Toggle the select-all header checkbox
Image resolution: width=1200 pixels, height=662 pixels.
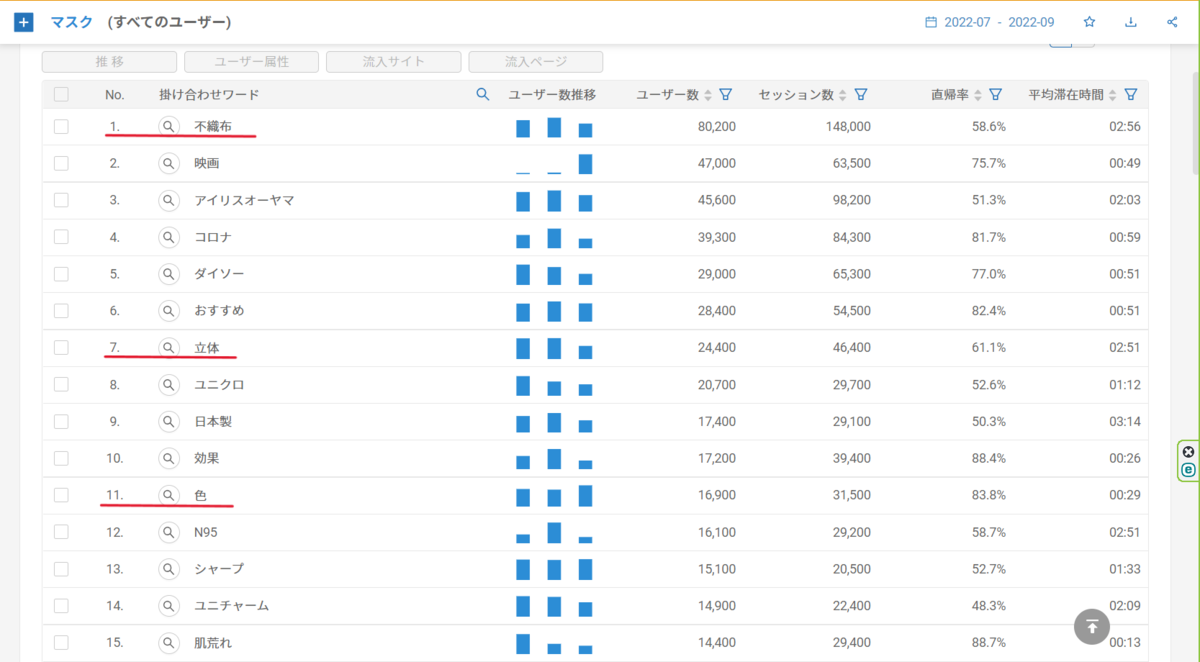(62, 95)
